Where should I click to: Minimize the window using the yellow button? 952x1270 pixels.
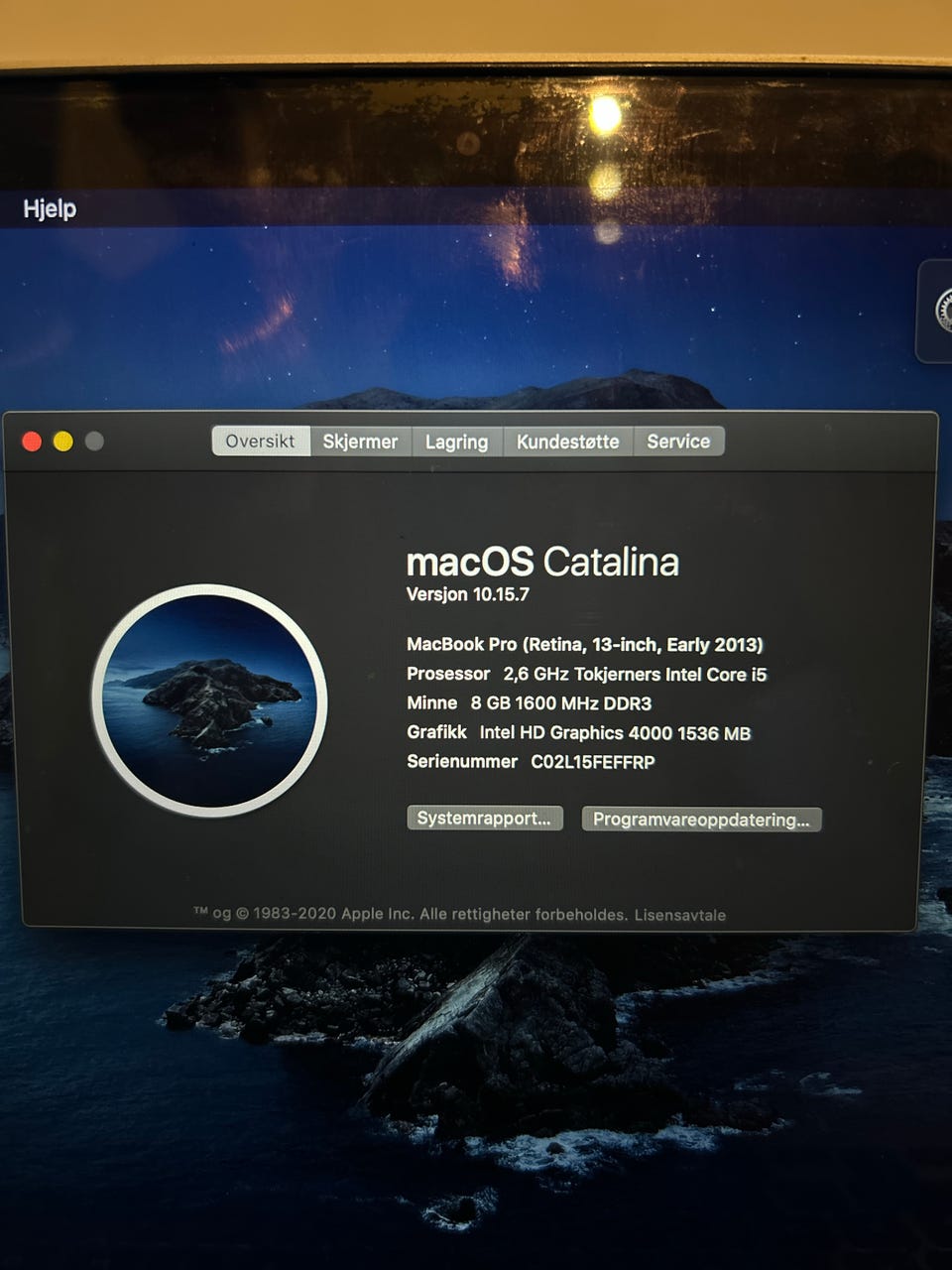pyautogui.click(x=62, y=442)
